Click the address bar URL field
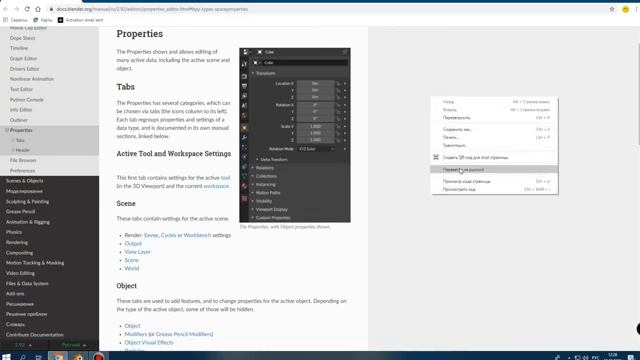 pyautogui.click(x=327, y=9)
